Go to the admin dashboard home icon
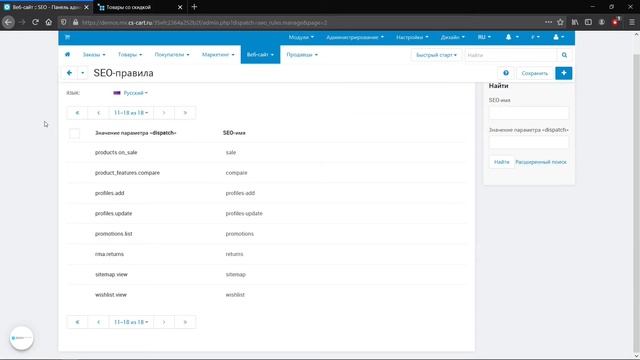 click(x=67, y=54)
